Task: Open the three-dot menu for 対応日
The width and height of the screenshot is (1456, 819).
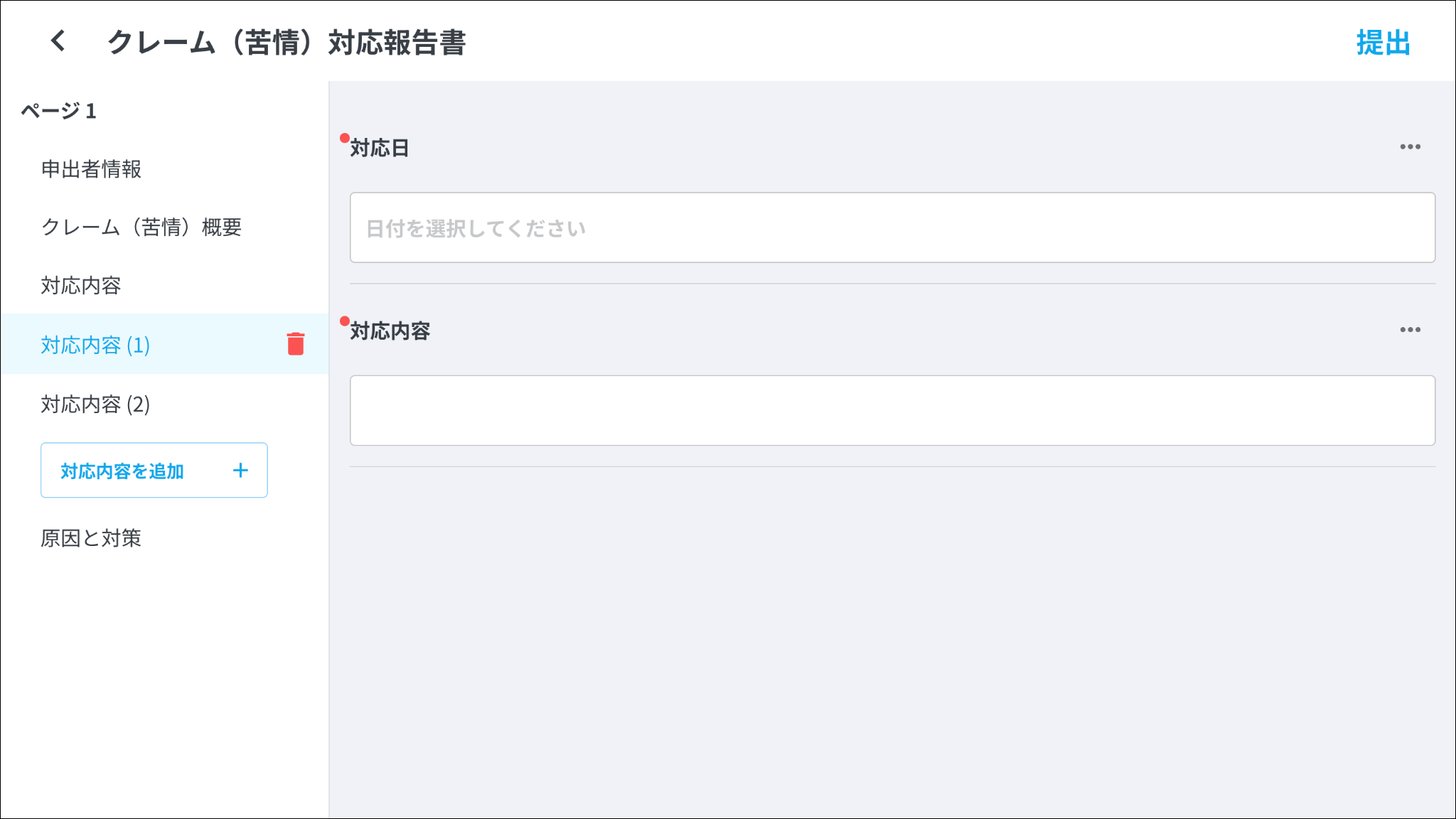Action: click(x=1410, y=147)
